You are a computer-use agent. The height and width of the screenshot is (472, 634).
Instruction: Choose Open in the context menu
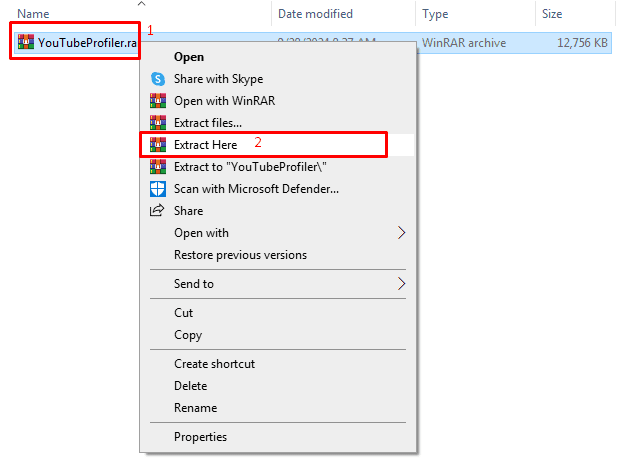(x=277, y=57)
